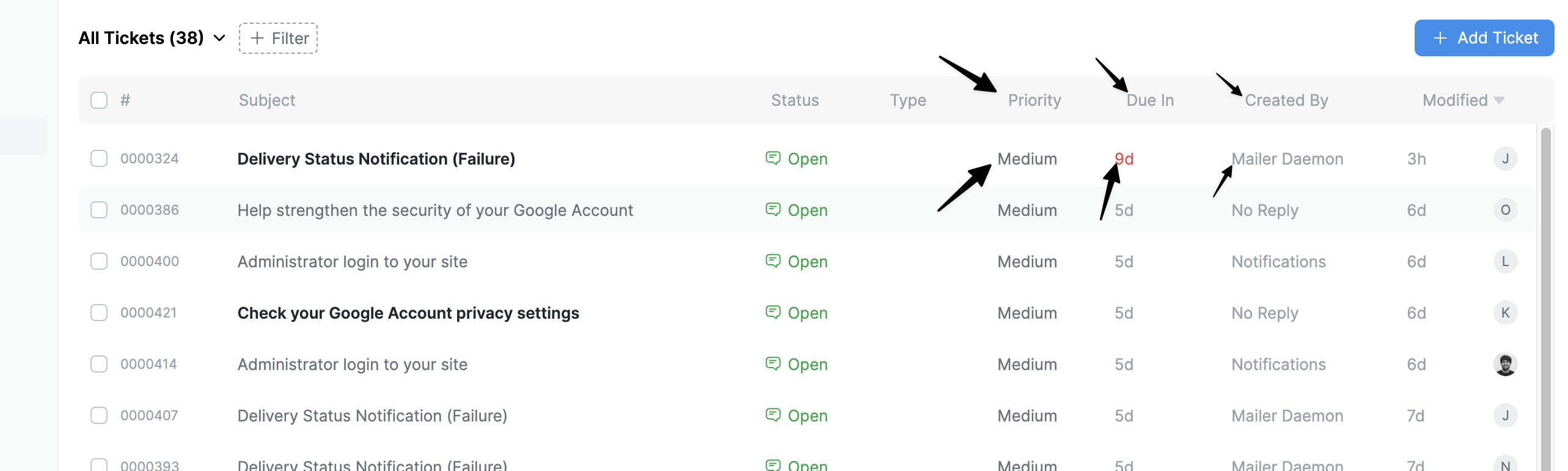Tick the checkbox for ticket 0000421
The image size is (1568, 471).
pyautogui.click(x=99, y=313)
